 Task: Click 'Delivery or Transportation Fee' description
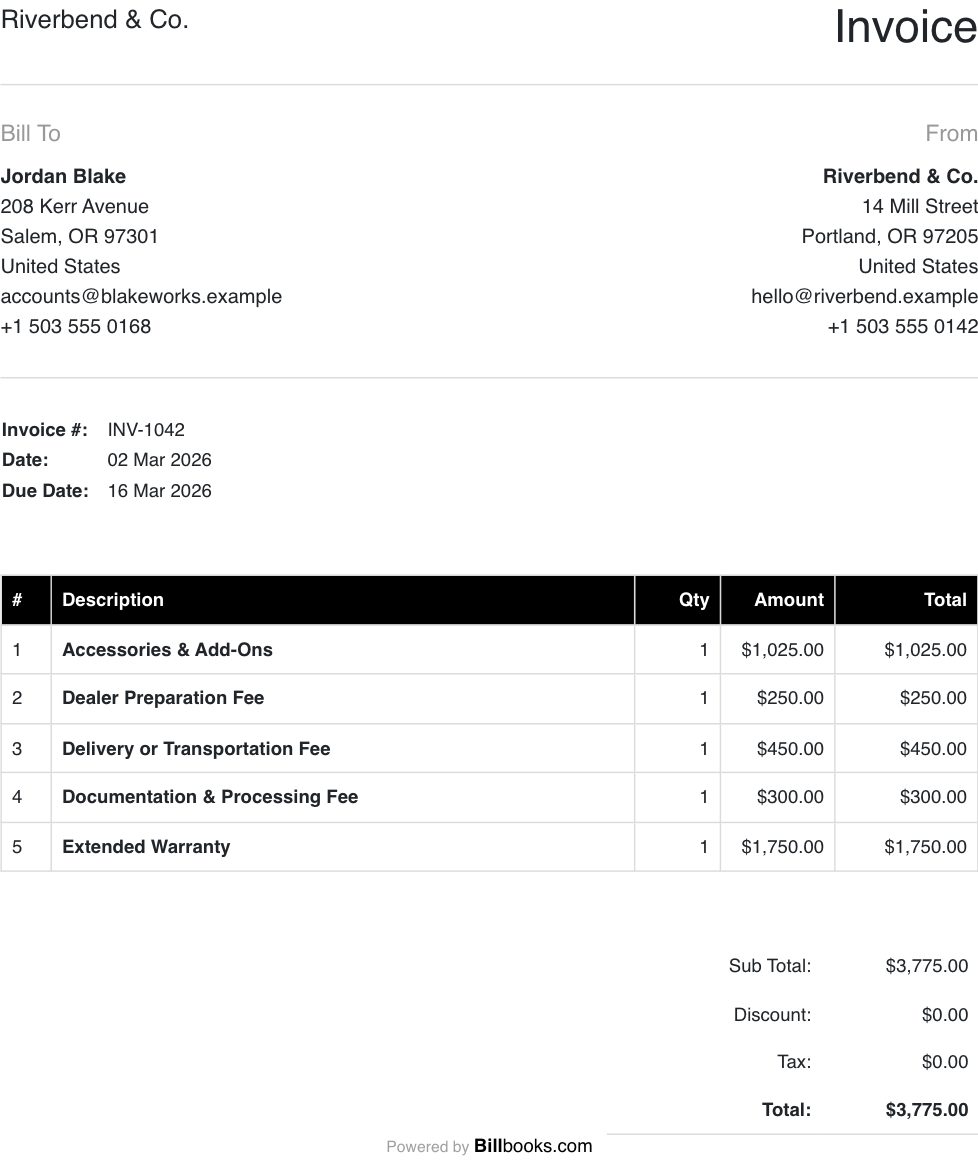tap(196, 749)
